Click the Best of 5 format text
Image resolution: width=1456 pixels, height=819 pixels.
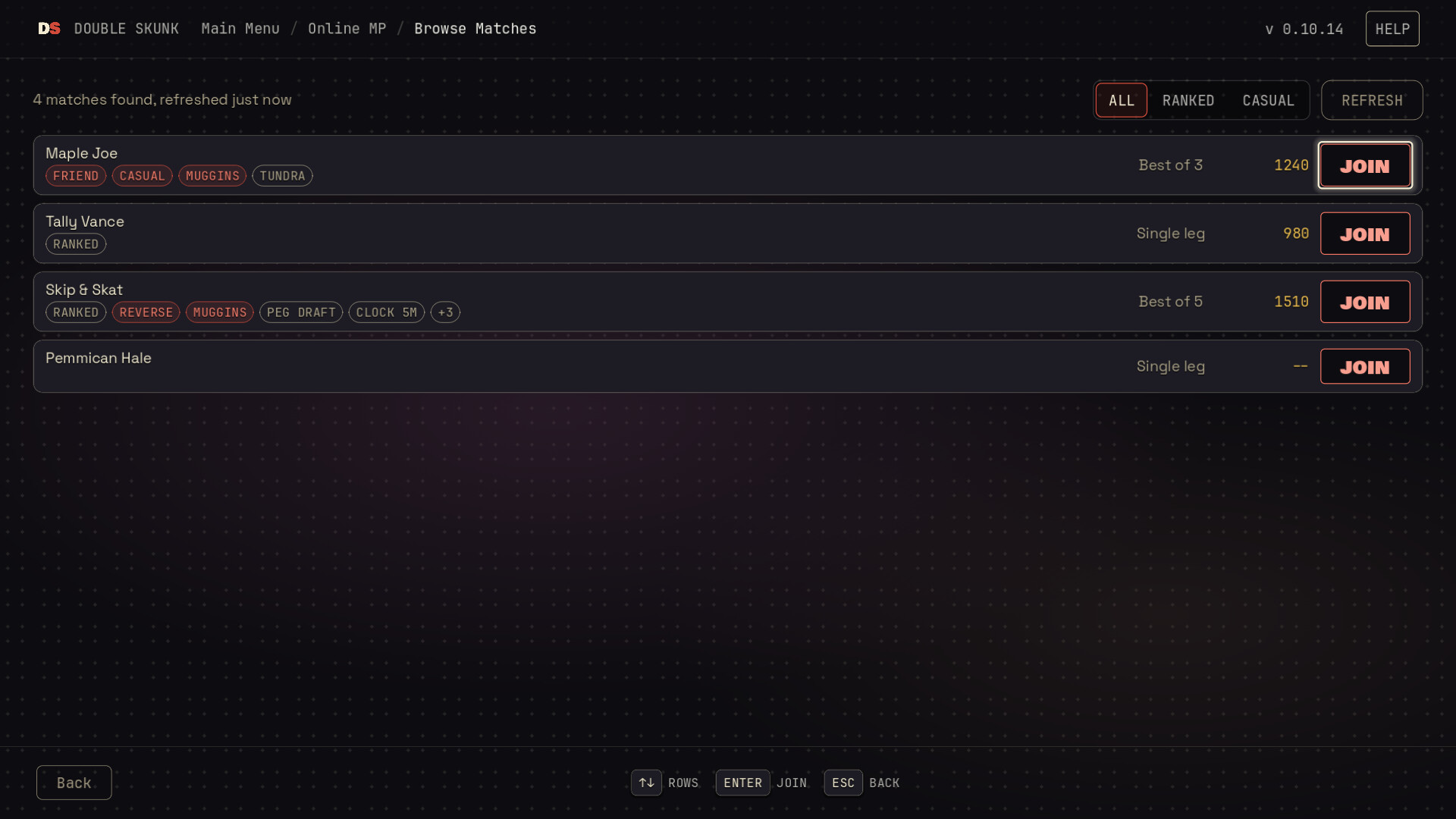[x=1170, y=302]
